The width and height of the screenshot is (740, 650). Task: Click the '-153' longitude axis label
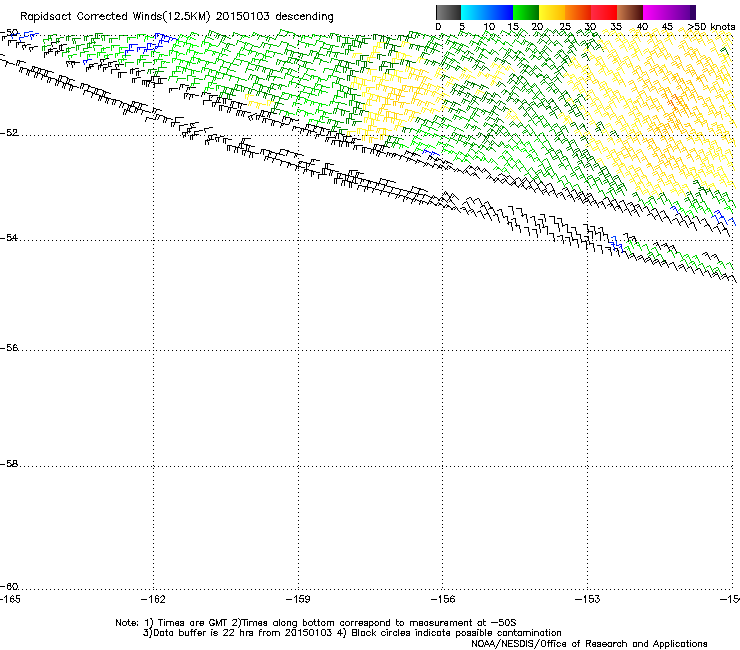[588, 599]
